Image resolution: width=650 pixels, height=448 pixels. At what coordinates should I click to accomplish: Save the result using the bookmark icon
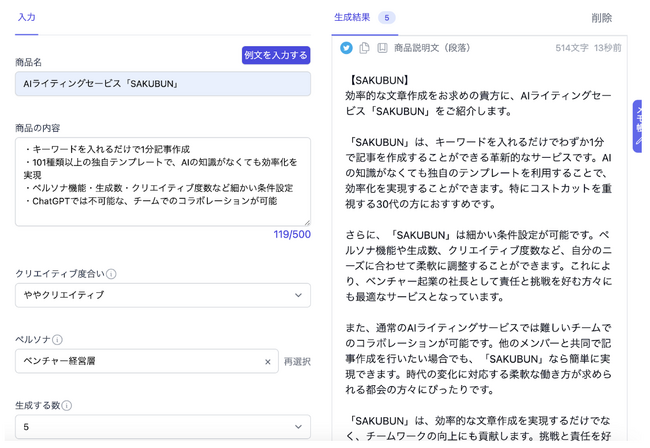pyautogui.click(x=382, y=48)
